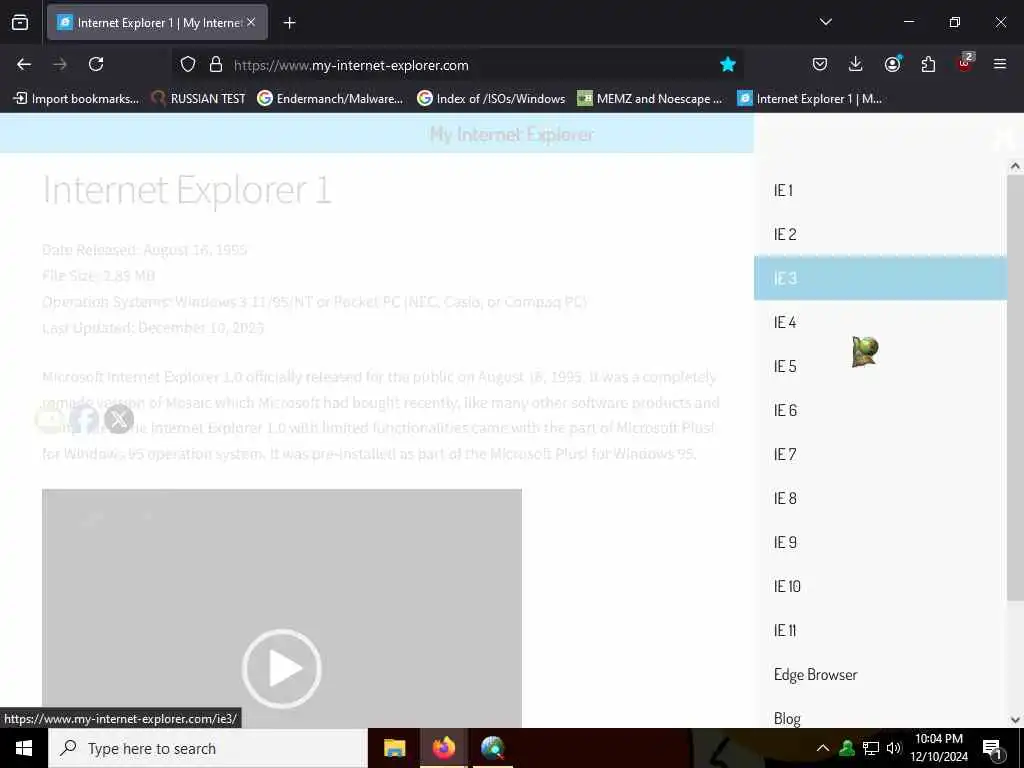The width and height of the screenshot is (1024, 768).
Task: Open the Extensions panel
Action: (928, 64)
